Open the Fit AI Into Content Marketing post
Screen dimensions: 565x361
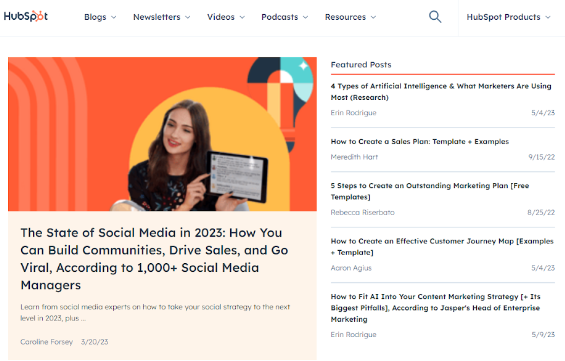(x=436, y=308)
